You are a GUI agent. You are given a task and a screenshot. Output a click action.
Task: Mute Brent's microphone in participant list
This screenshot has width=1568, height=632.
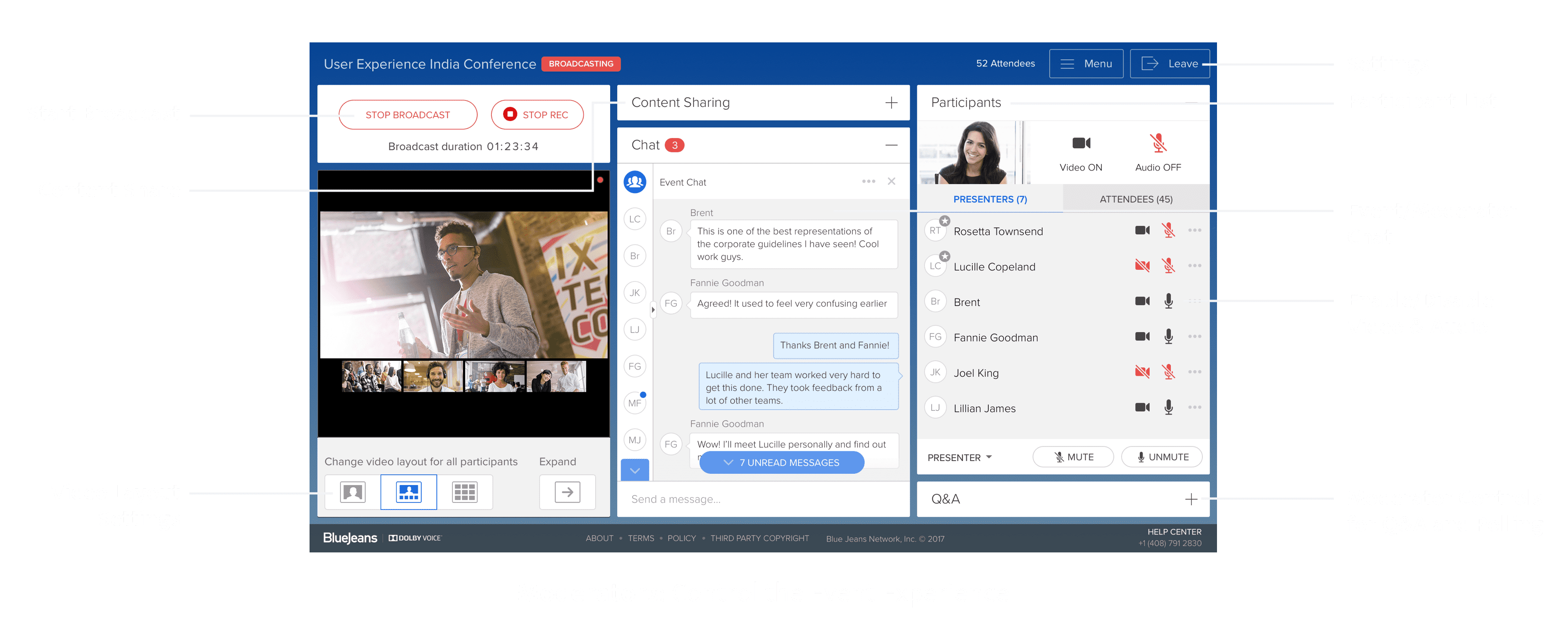click(1168, 301)
